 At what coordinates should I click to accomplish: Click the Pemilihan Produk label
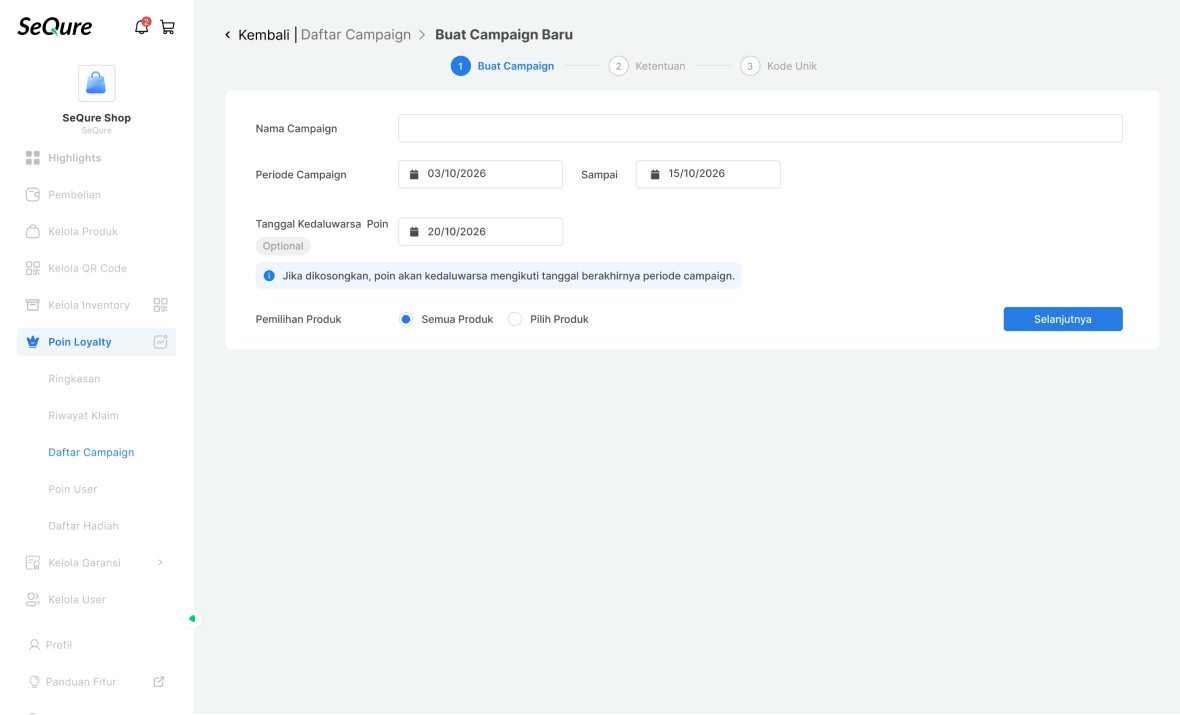tap(298, 319)
